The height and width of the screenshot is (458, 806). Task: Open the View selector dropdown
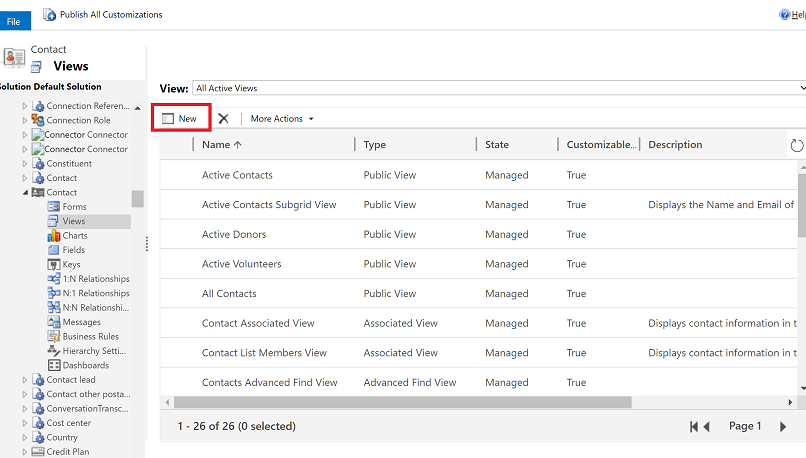click(x=498, y=88)
